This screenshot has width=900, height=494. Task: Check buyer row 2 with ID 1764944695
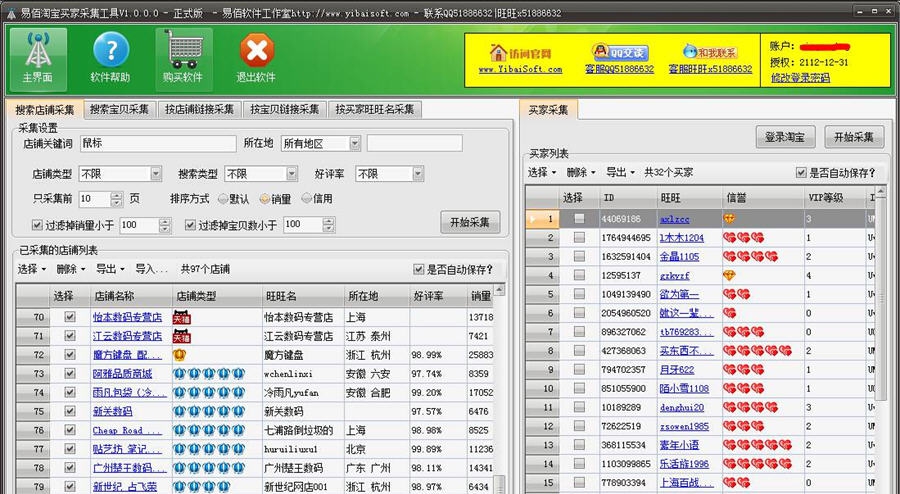(580, 238)
